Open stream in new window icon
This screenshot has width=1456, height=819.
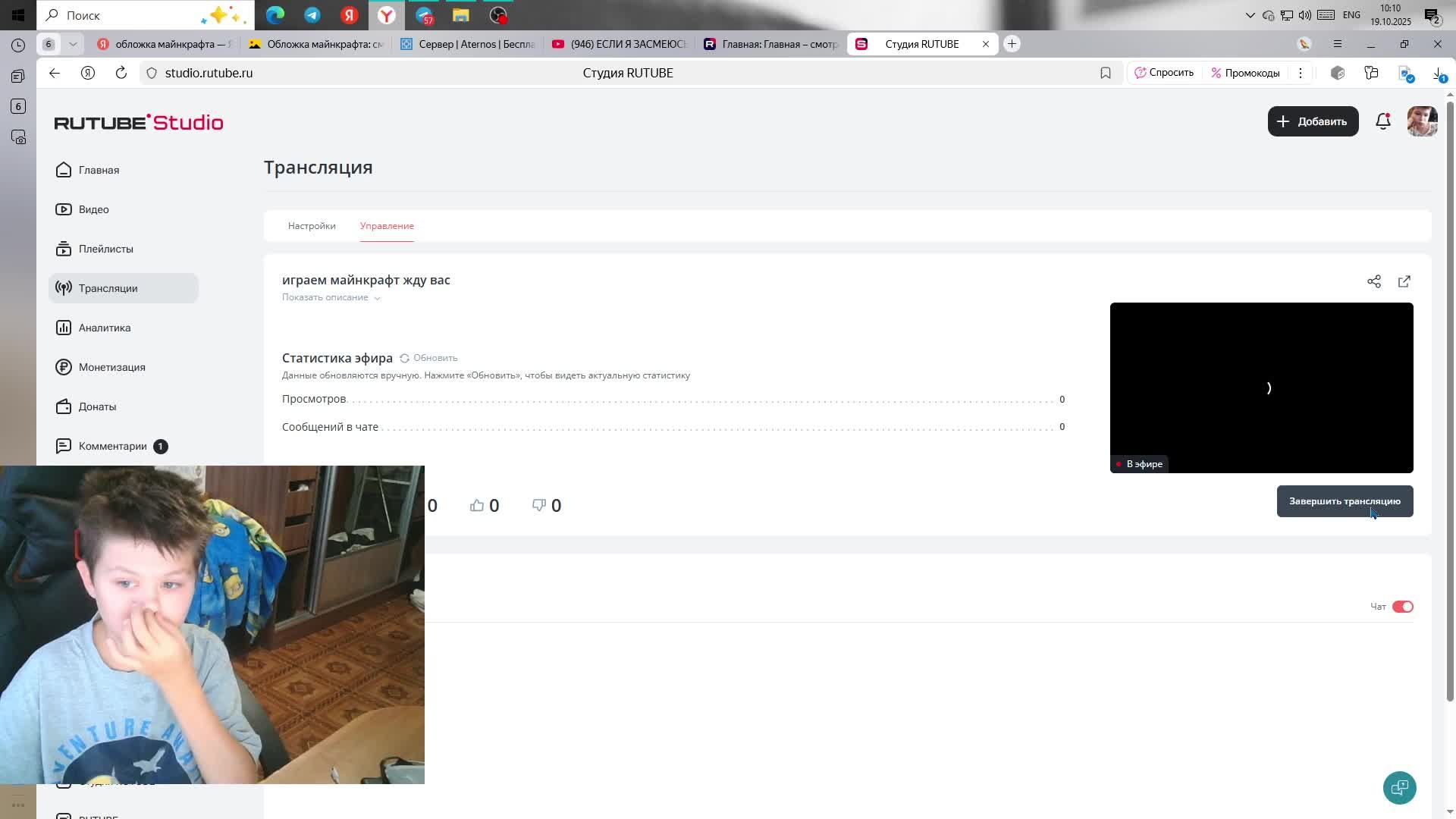[x=1404, y=281]
